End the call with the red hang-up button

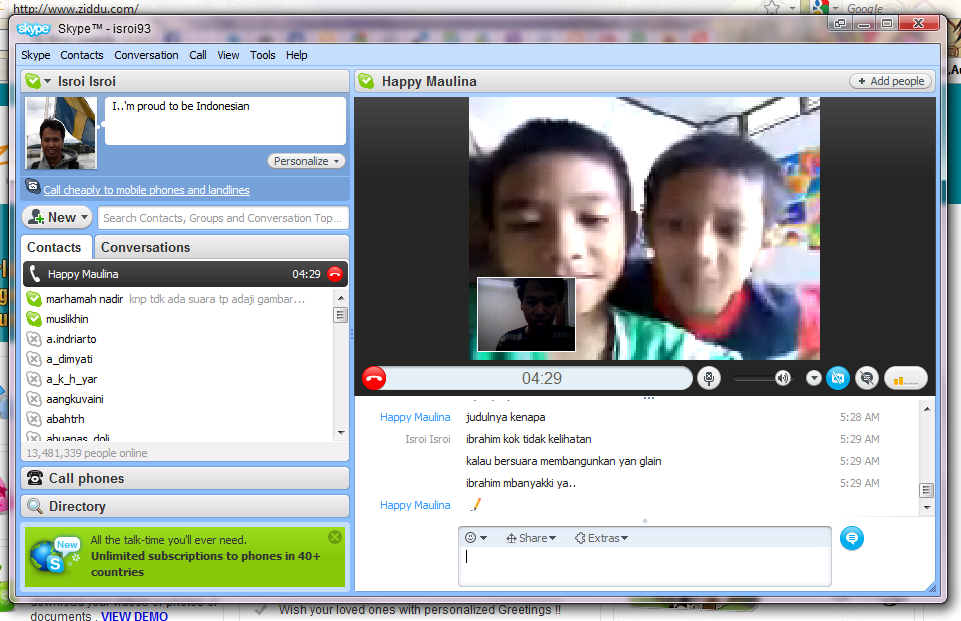pyautogui.click(x=374, y=378)
